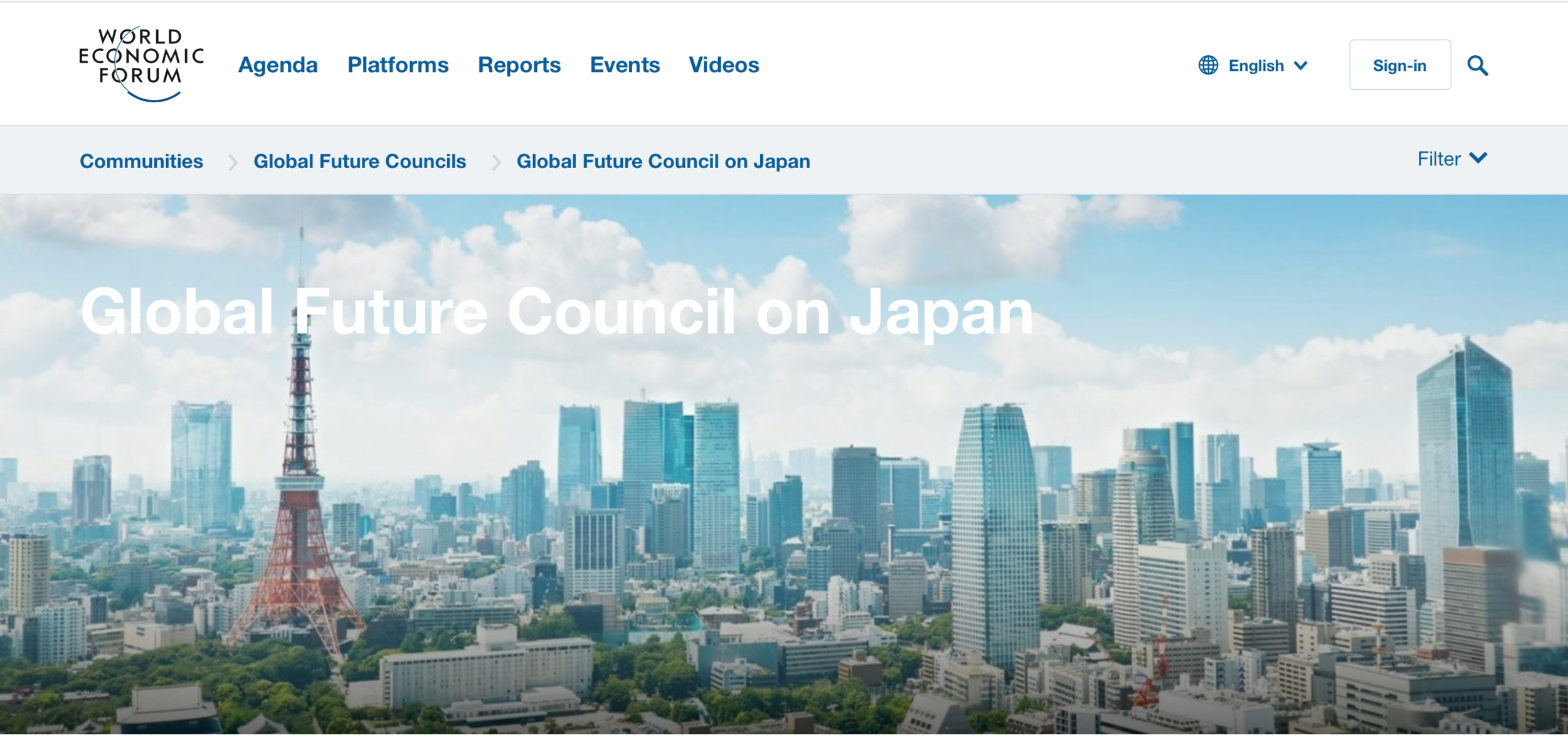Screen dimensions: 1568x738
Task: Open the search magnifier icon
Action: tap(1477, 65)
